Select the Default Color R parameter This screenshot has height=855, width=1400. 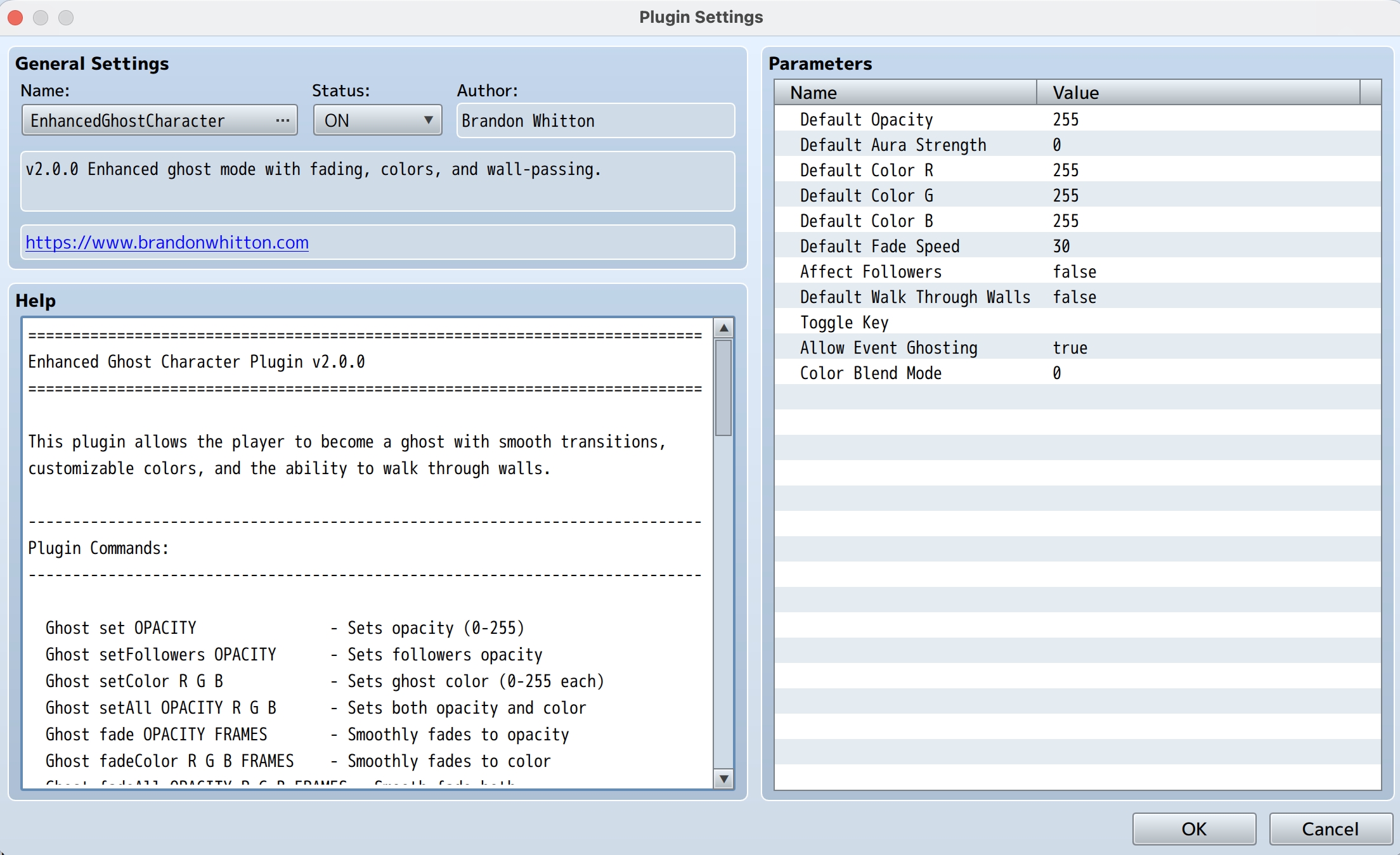pos(1077,170)
